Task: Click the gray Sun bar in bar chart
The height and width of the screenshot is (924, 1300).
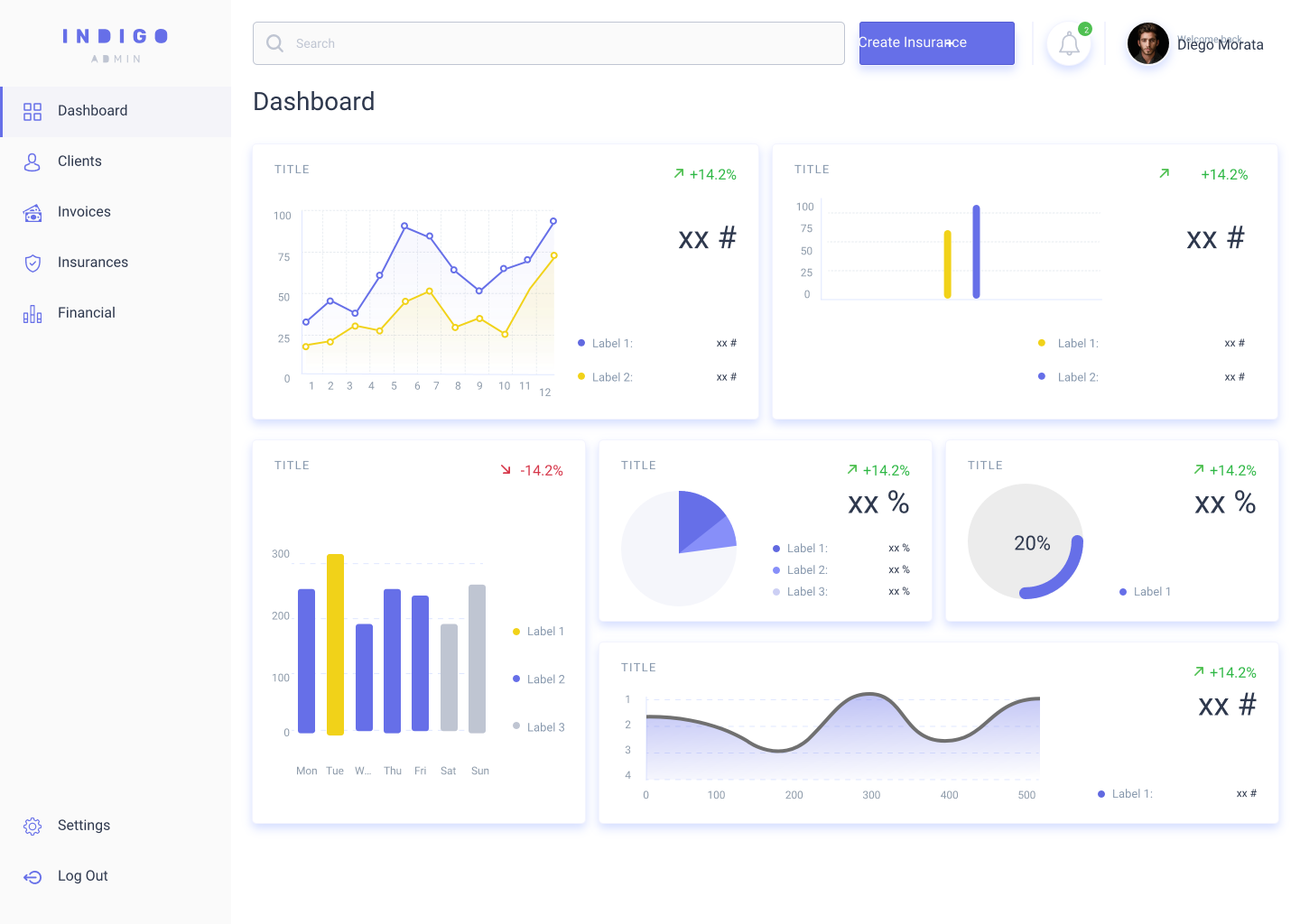Action: point(477,659)
